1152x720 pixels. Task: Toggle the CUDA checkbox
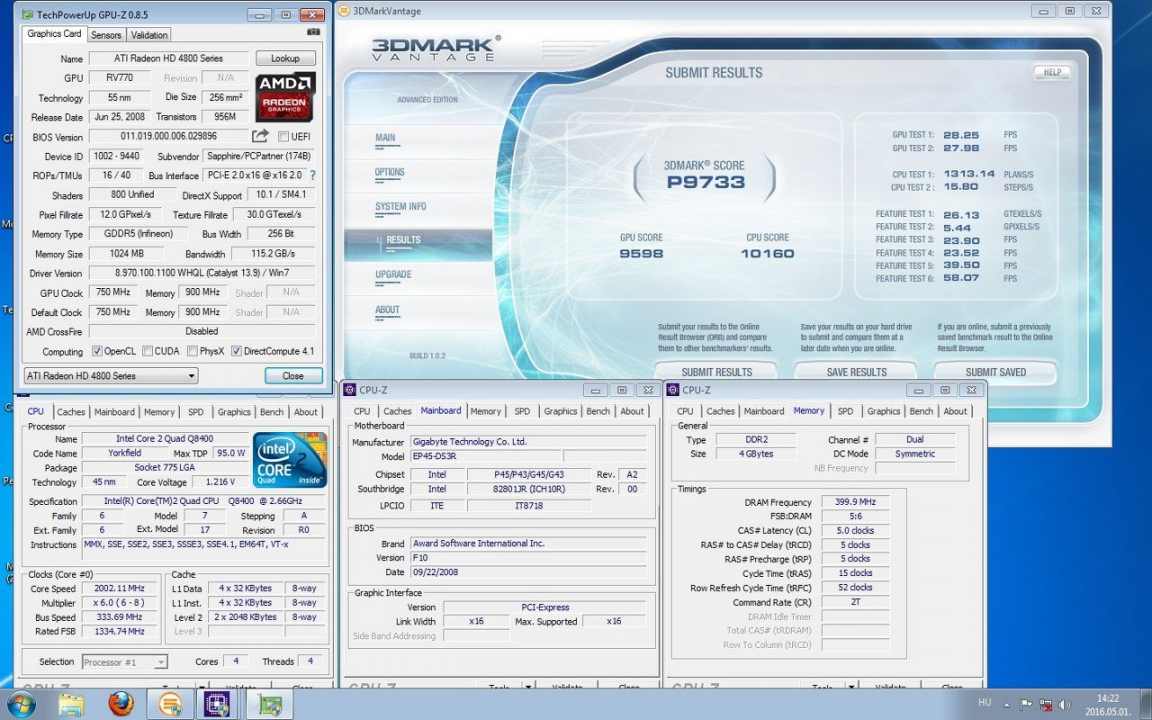coord(148,351)
